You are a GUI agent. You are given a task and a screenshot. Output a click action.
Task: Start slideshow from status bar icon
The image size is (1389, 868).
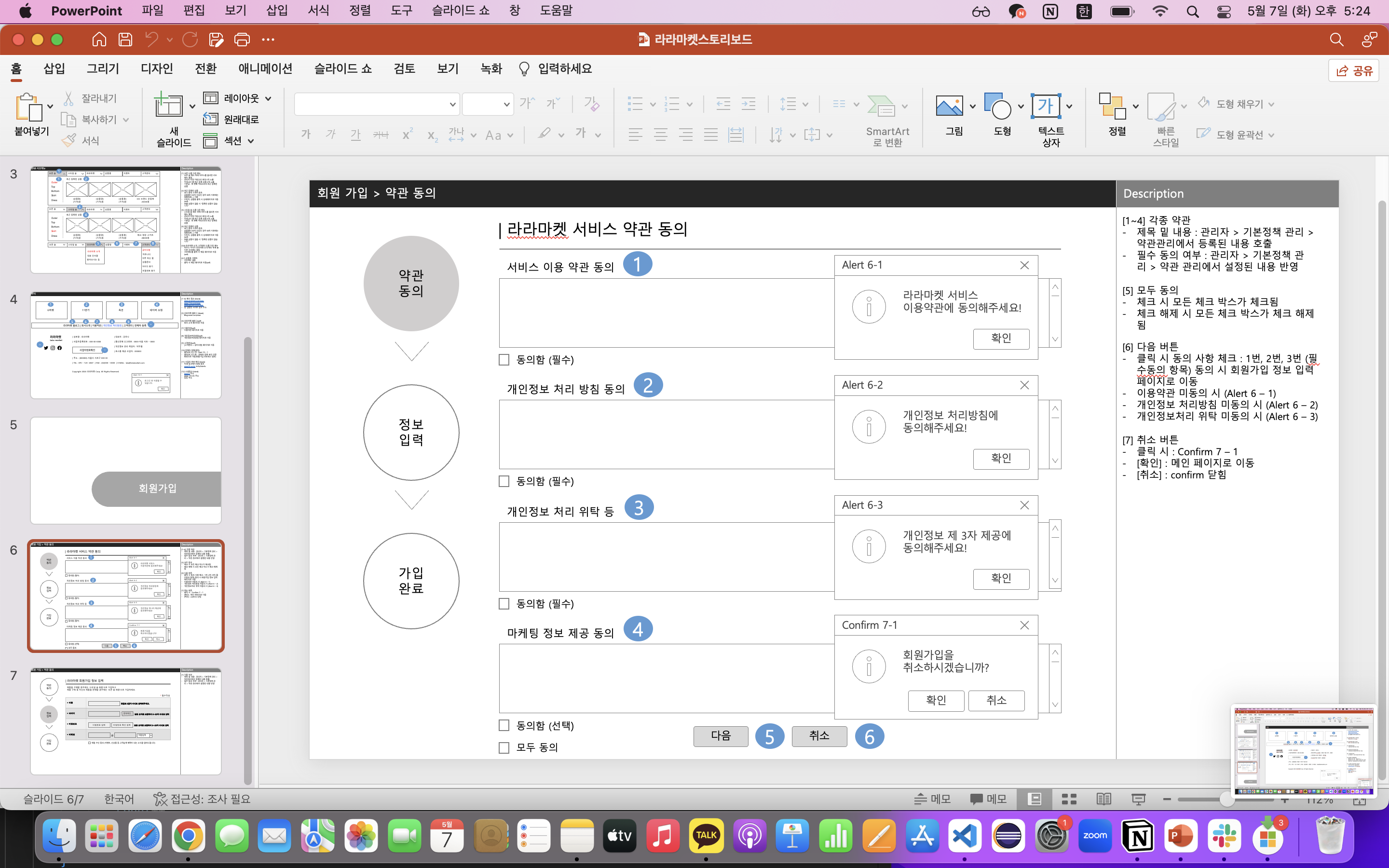(x=1138, y=799)
